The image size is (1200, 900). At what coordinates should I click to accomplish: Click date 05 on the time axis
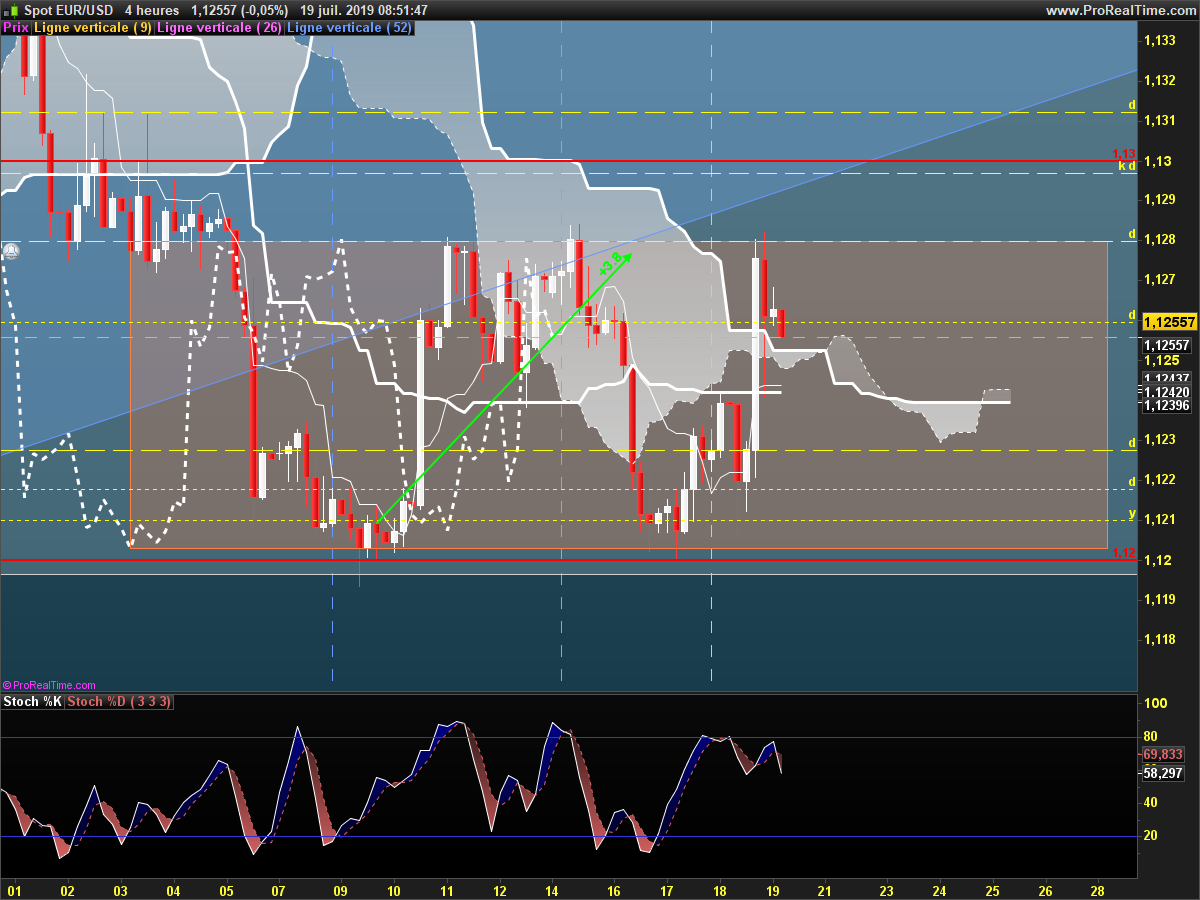[x=226, y=890]
